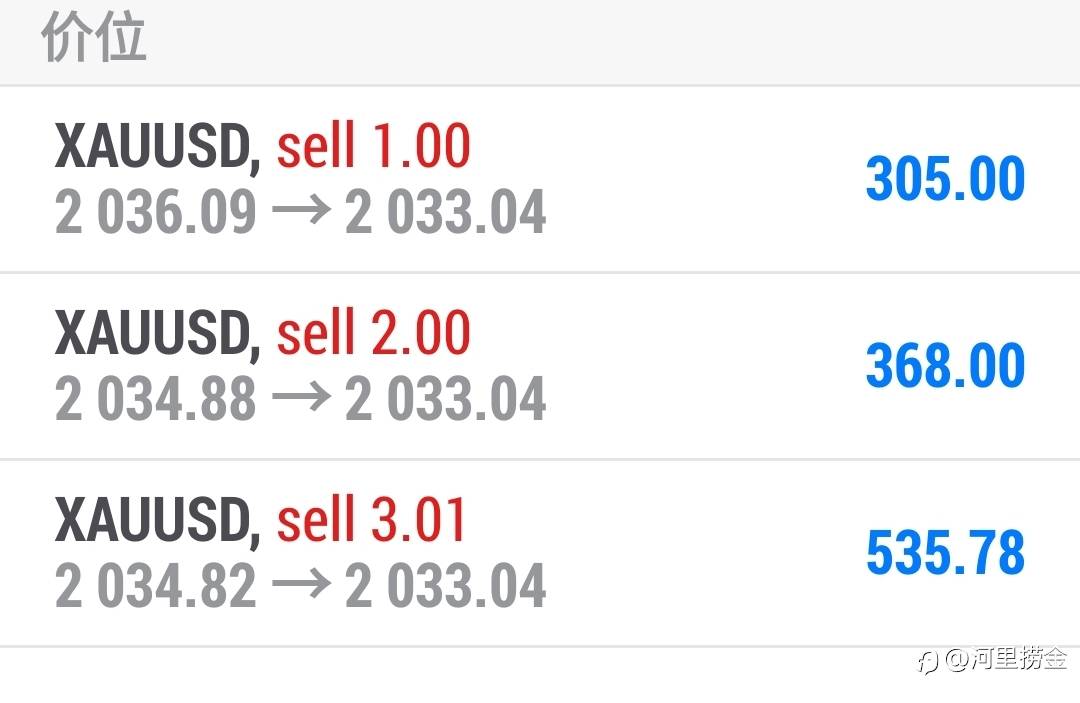Tap the sell 2.00 red label
Image resolution: width=1080 pixels, height=703 pixels.
click(373, 333)
